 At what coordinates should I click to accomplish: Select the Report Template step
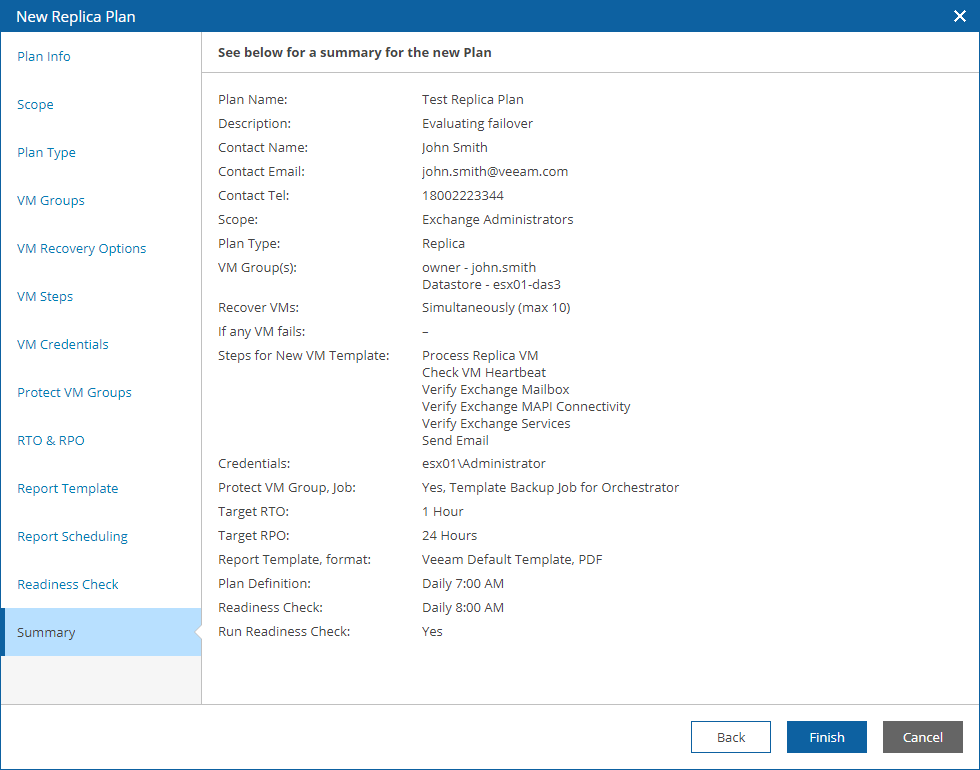pyautogui.click(x=68, y=489)
